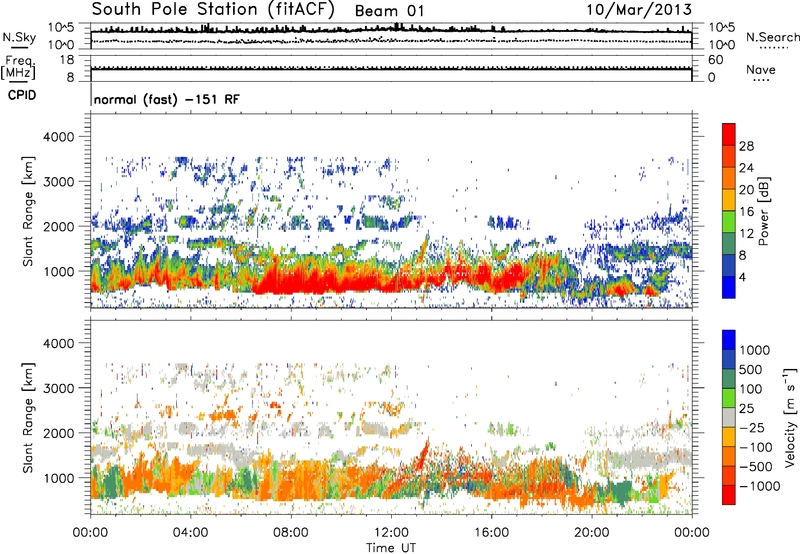Click the 16:00 time tick label
Viewport: 800px width, 554px height.
click(491, 533)
